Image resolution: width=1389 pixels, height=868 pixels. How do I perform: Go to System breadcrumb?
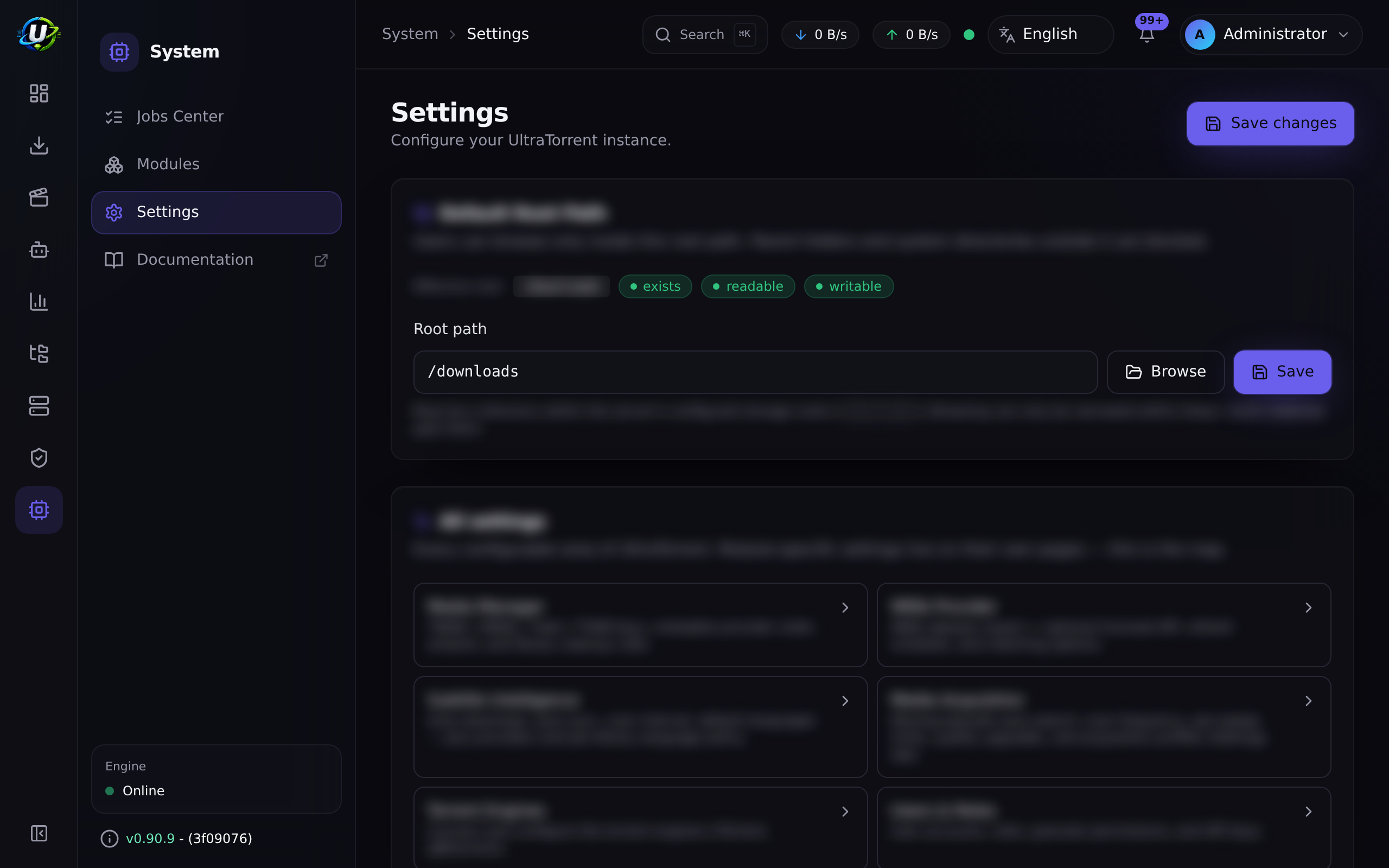410,34
